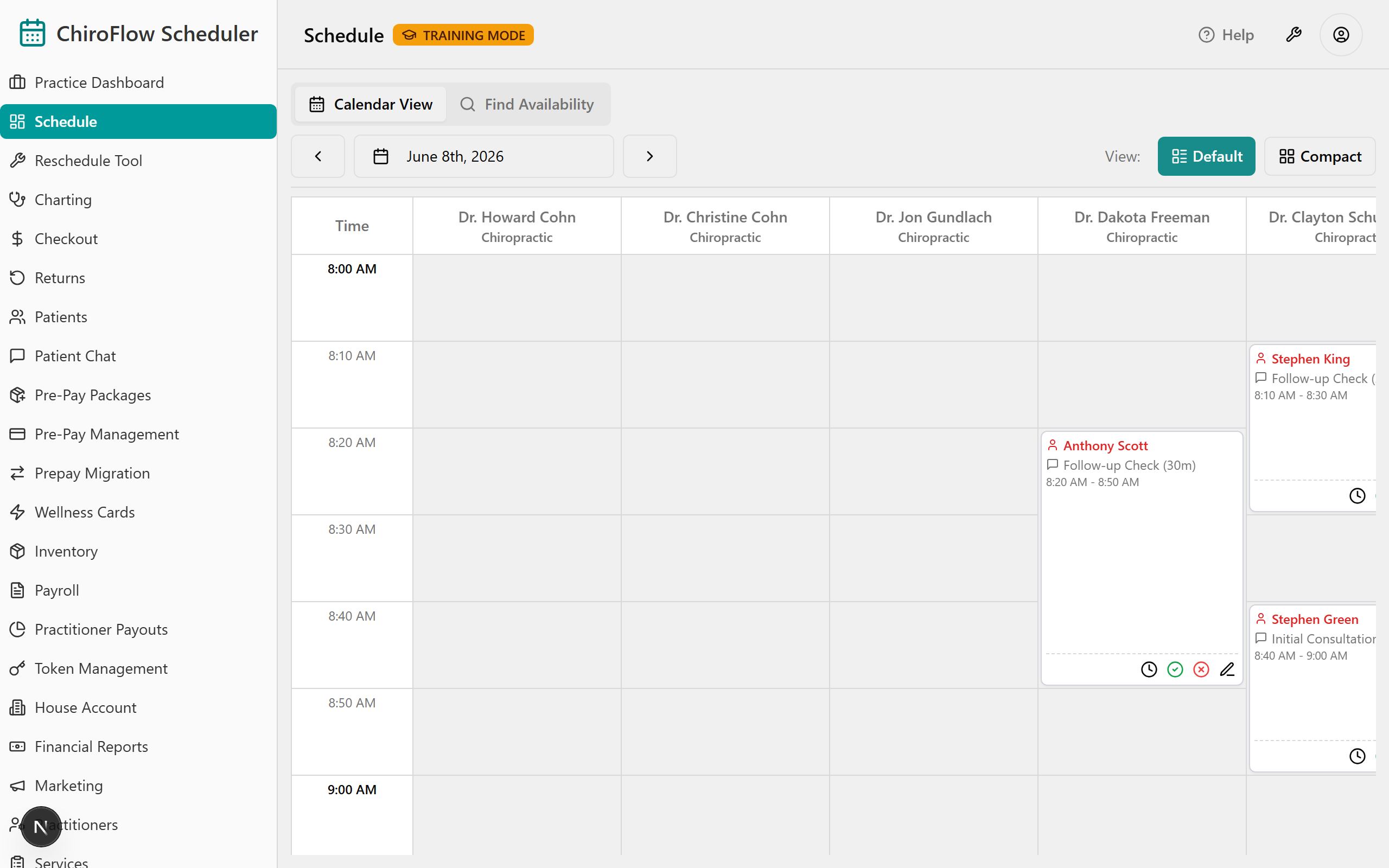Open the Payroll page
Viewport: 1389px width, 868px height.
click(x=138, y=590)
